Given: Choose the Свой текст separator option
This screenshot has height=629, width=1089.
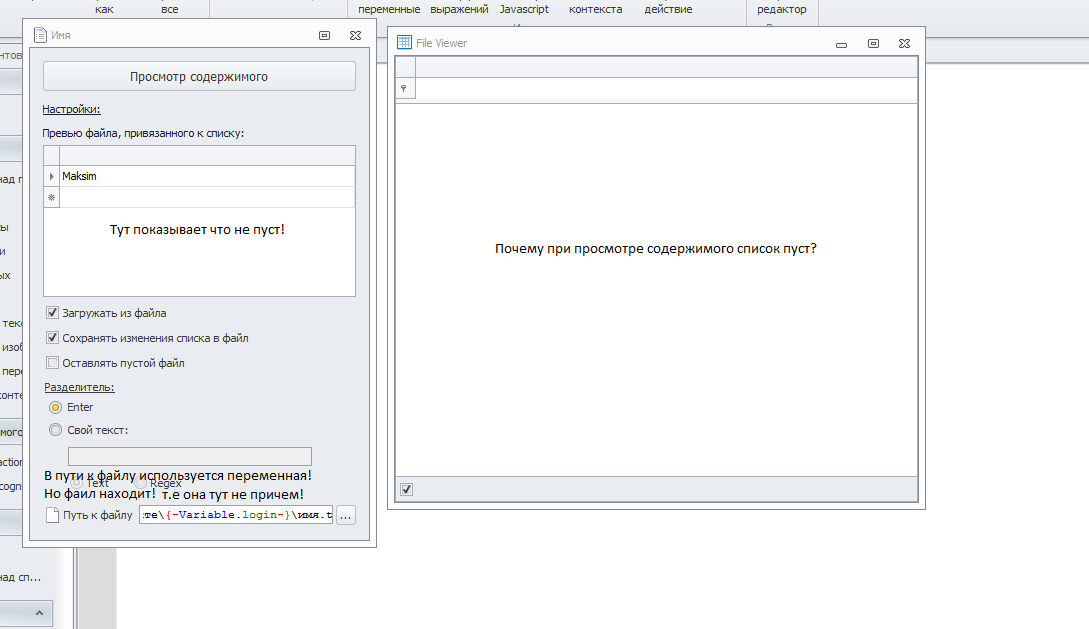Looking at the screenshot, I should pyautogui.click(x=56, y=430).
